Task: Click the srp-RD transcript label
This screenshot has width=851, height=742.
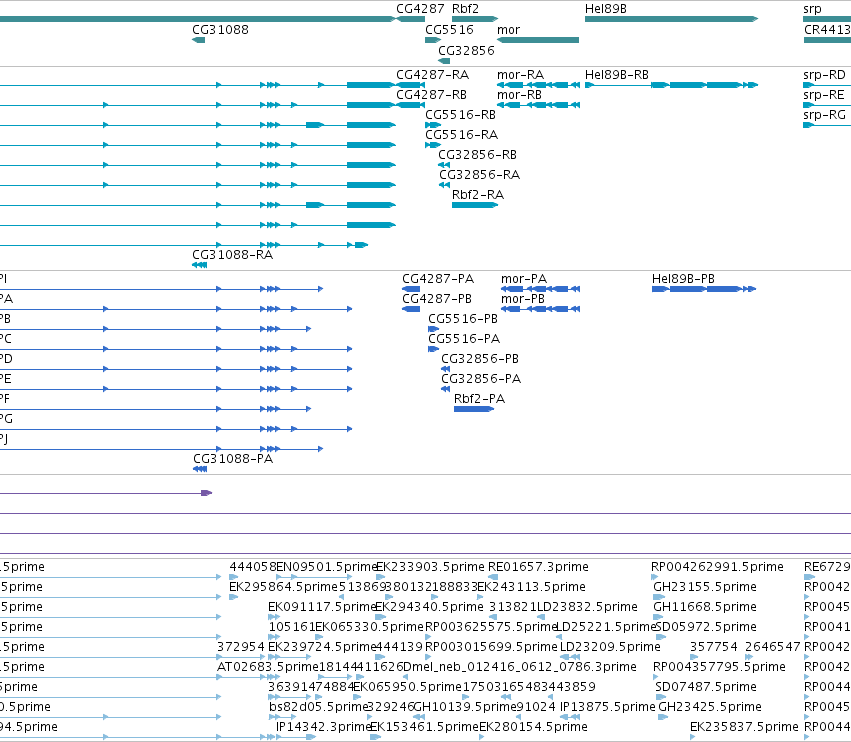Action: pos(824,74)
